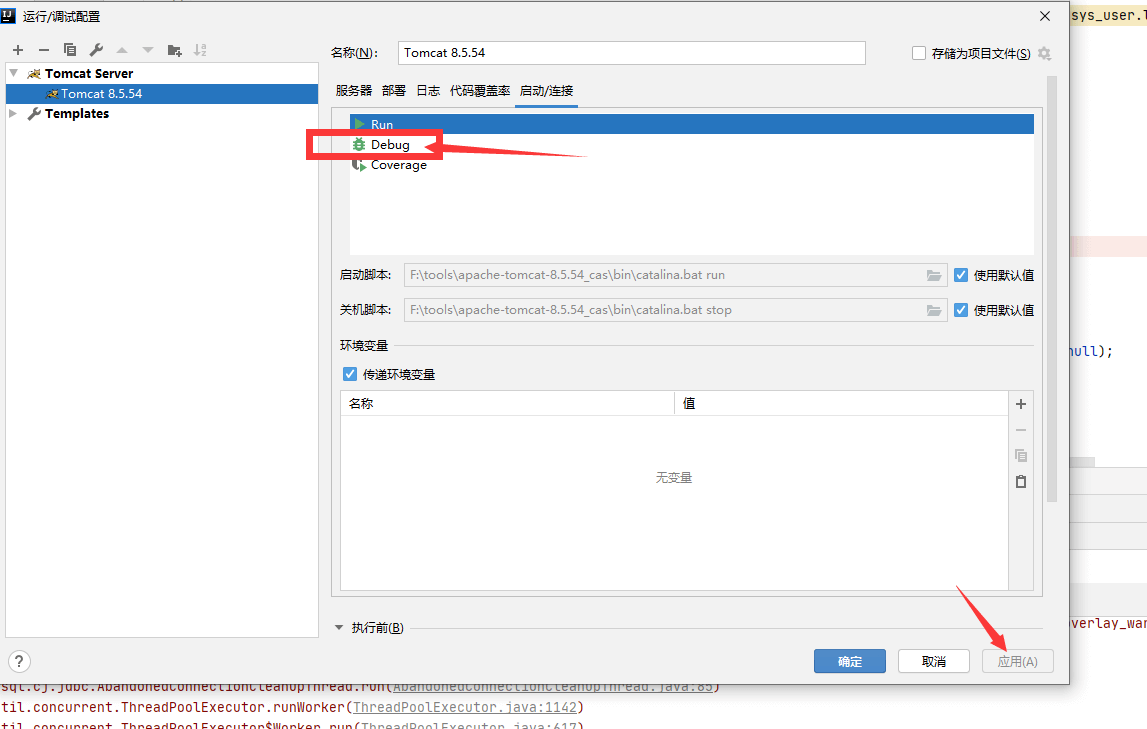The height and width of the screenshot is (729, 1147).
Task: Sort configurations alphabetically
Action: tap(200, 50)
